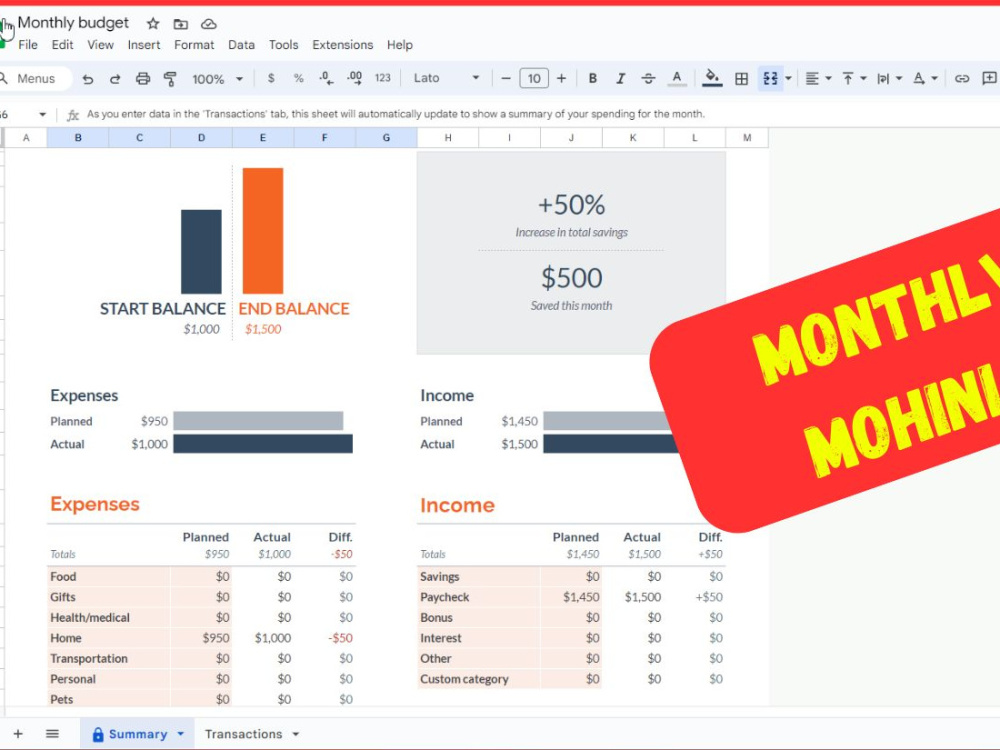Toggle bold formatting

[x=592, y=78]
